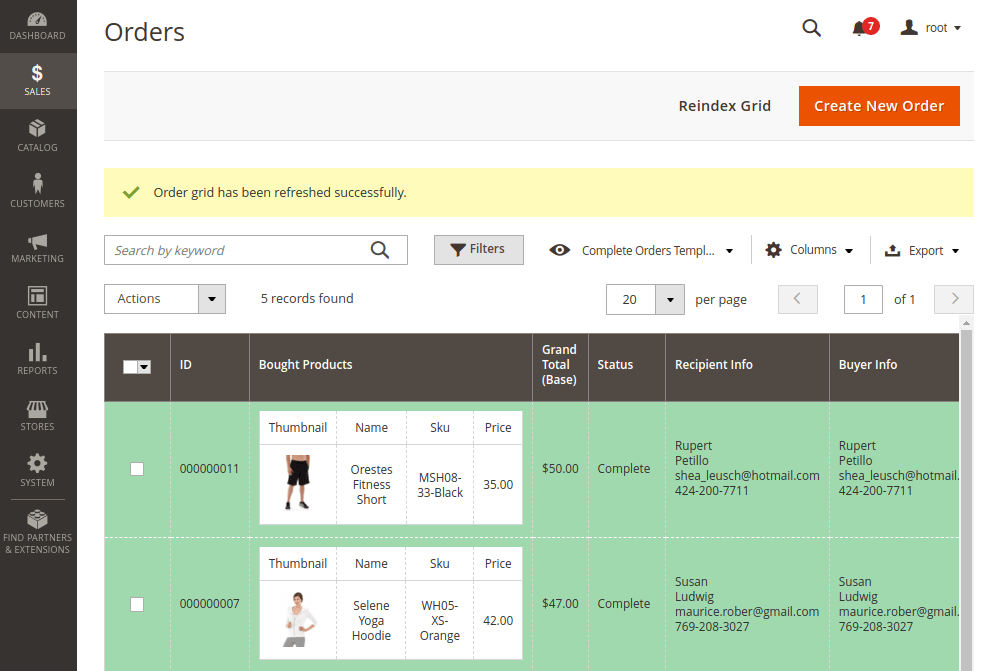Open the Columns dropdown
Viewport: 1000px width, 671px height.
pyautogui.click(x=810, y=250)
